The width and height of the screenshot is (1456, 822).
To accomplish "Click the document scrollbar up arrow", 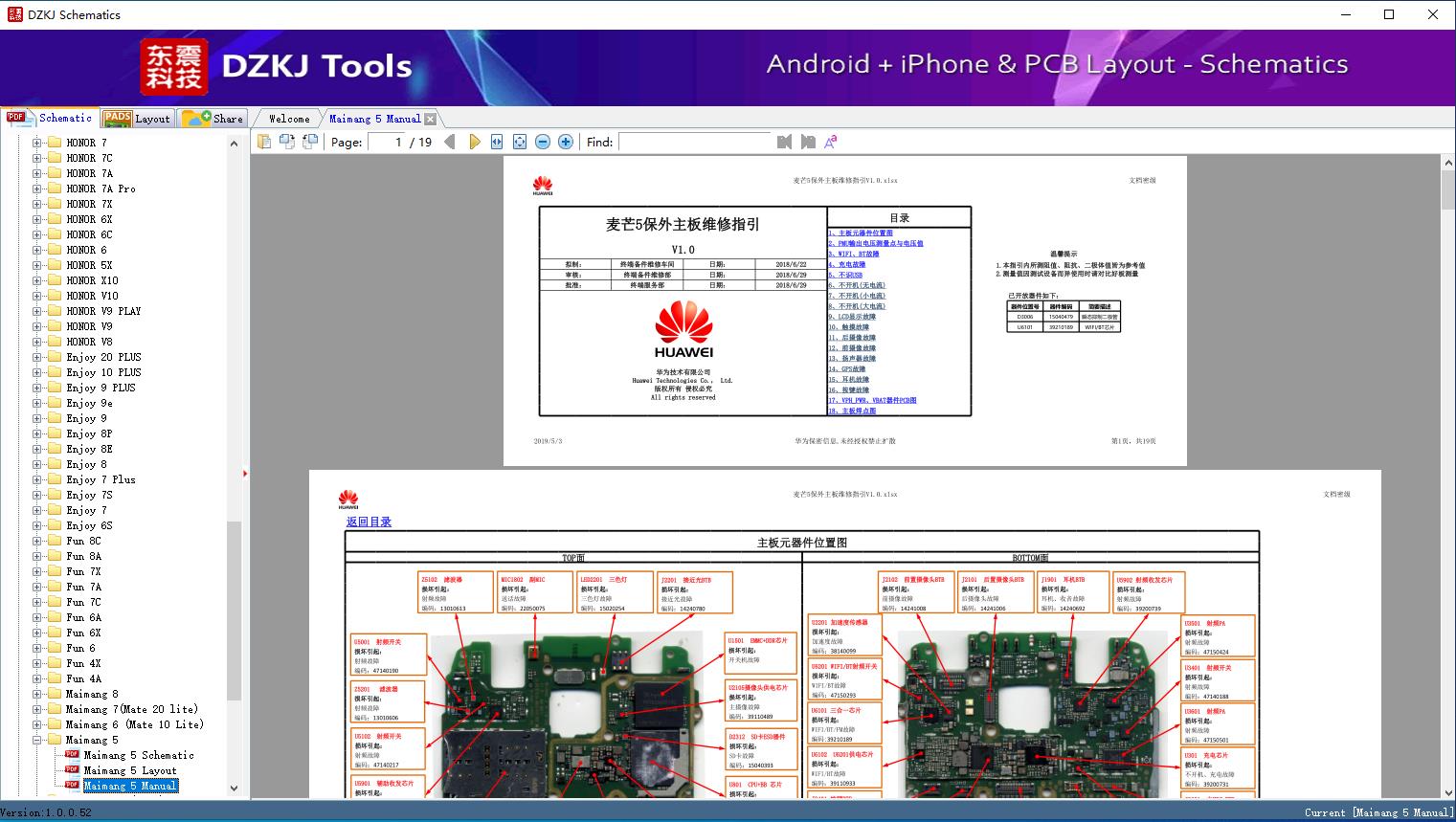I will [1447, 164].
